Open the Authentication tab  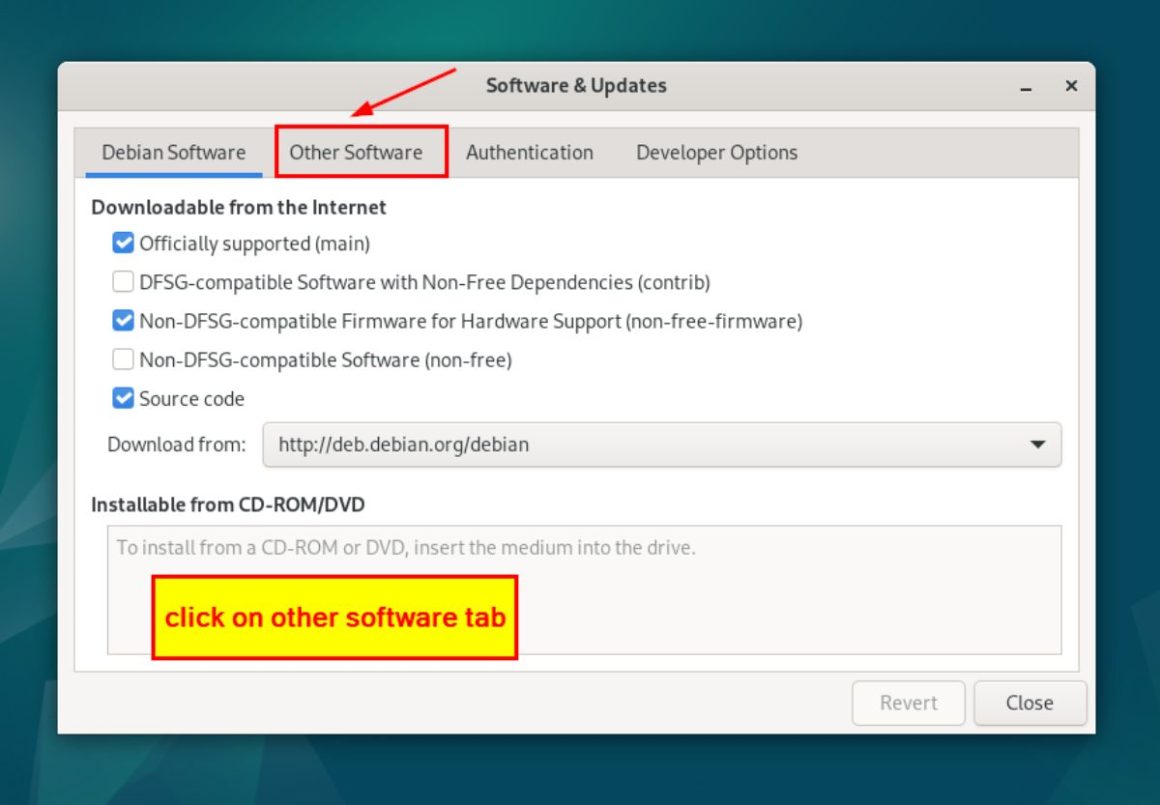point(529,152)
